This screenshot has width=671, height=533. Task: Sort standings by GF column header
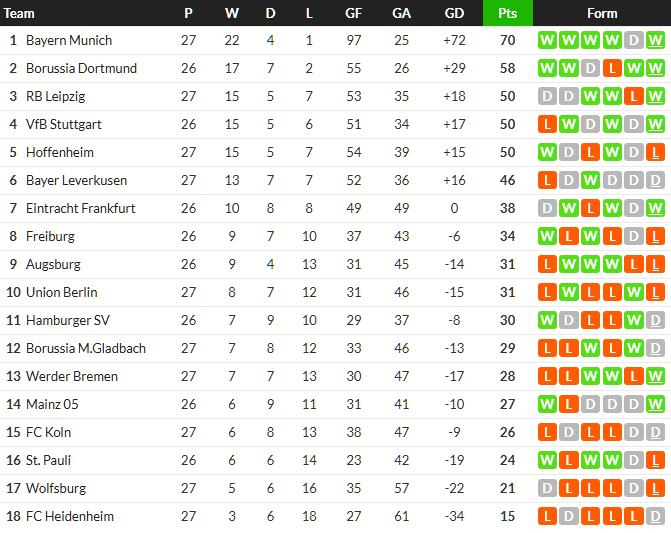pyautogui.click(x=354, y=13)
